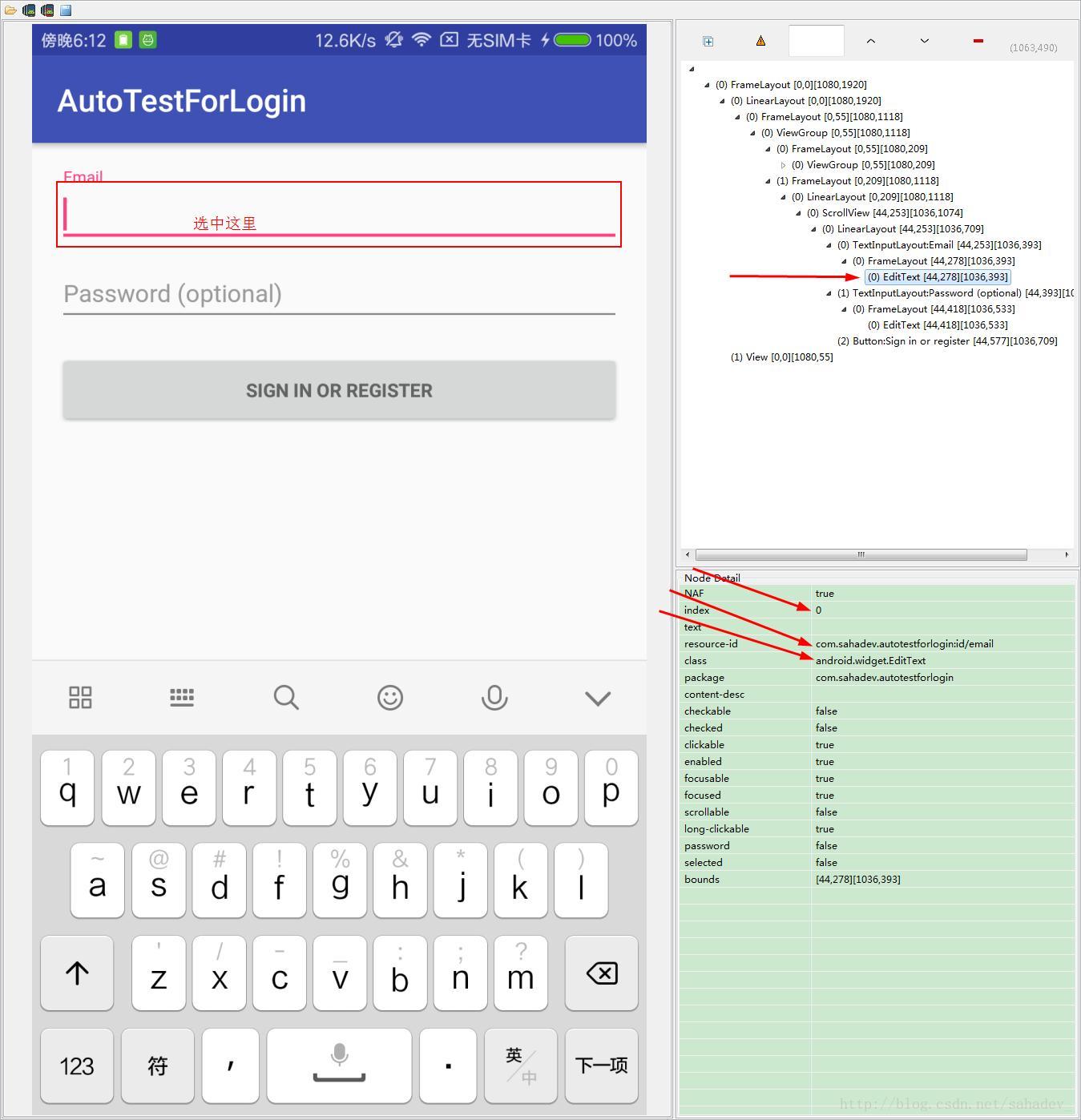Collapse TextInputLayout:Email node

pos(829,245)
